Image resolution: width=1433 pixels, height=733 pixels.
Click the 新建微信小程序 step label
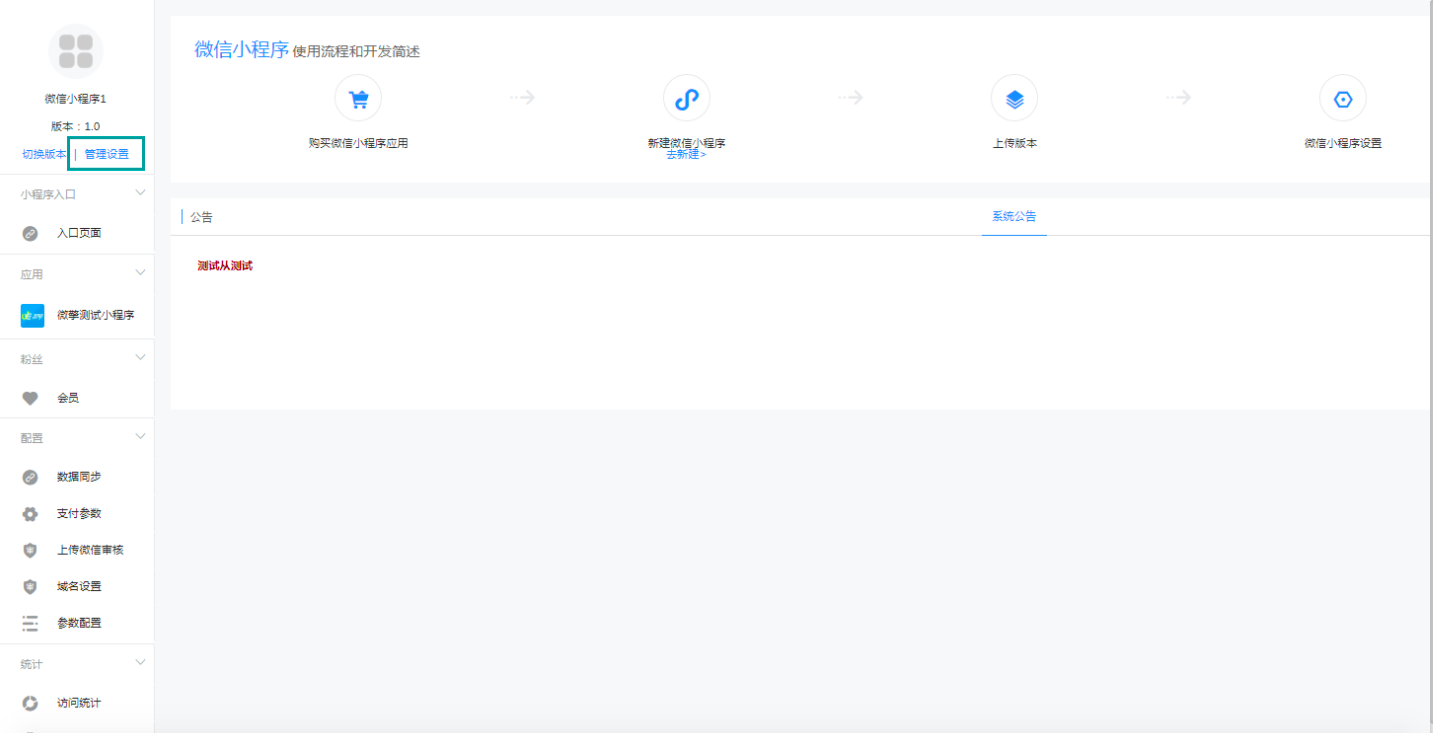686,143
